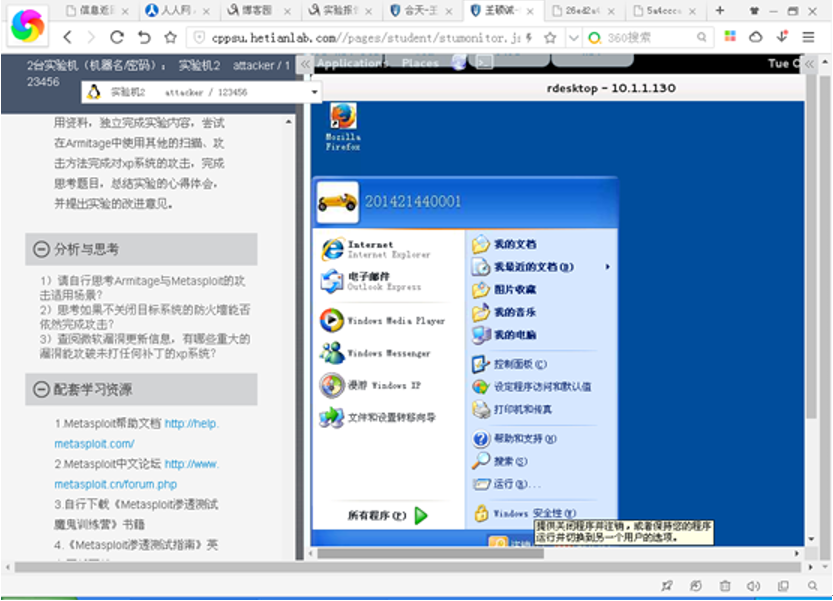Viewport: 833px width, 601px height.
Task: Click the trash icon in bottom status bar
Action: [725, 586]
